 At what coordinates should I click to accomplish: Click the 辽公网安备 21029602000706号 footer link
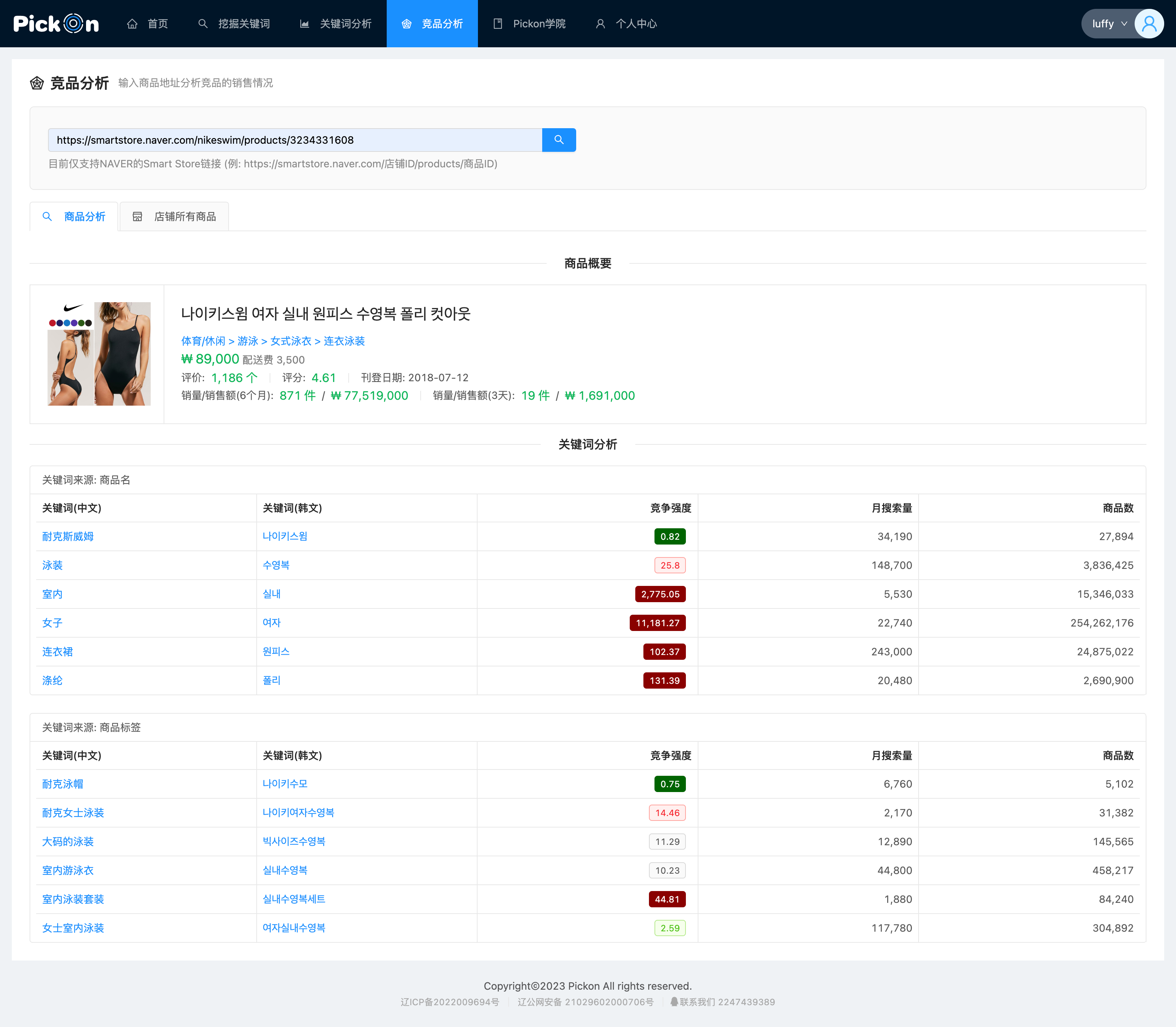pyautogui.click(x=586, y=1002)
